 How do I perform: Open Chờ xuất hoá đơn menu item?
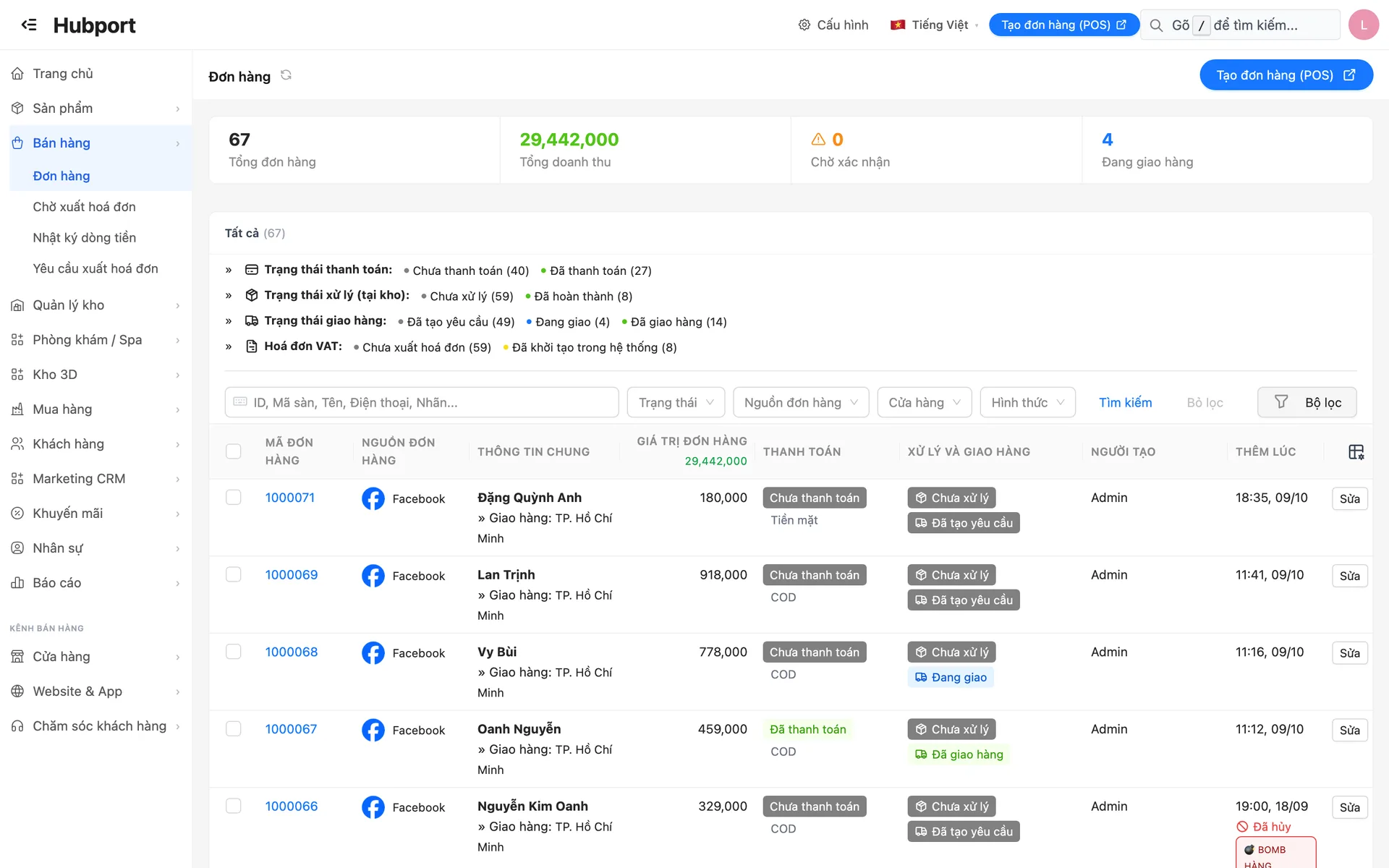[84, 207]
